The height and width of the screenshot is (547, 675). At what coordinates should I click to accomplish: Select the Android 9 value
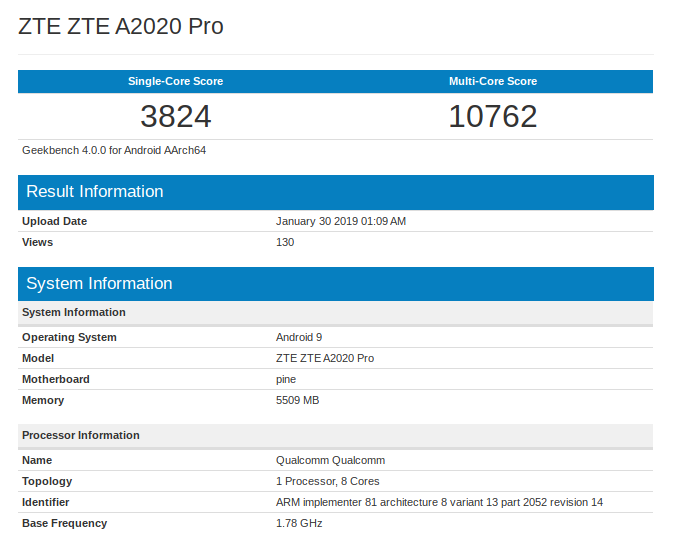coord(299,337)
